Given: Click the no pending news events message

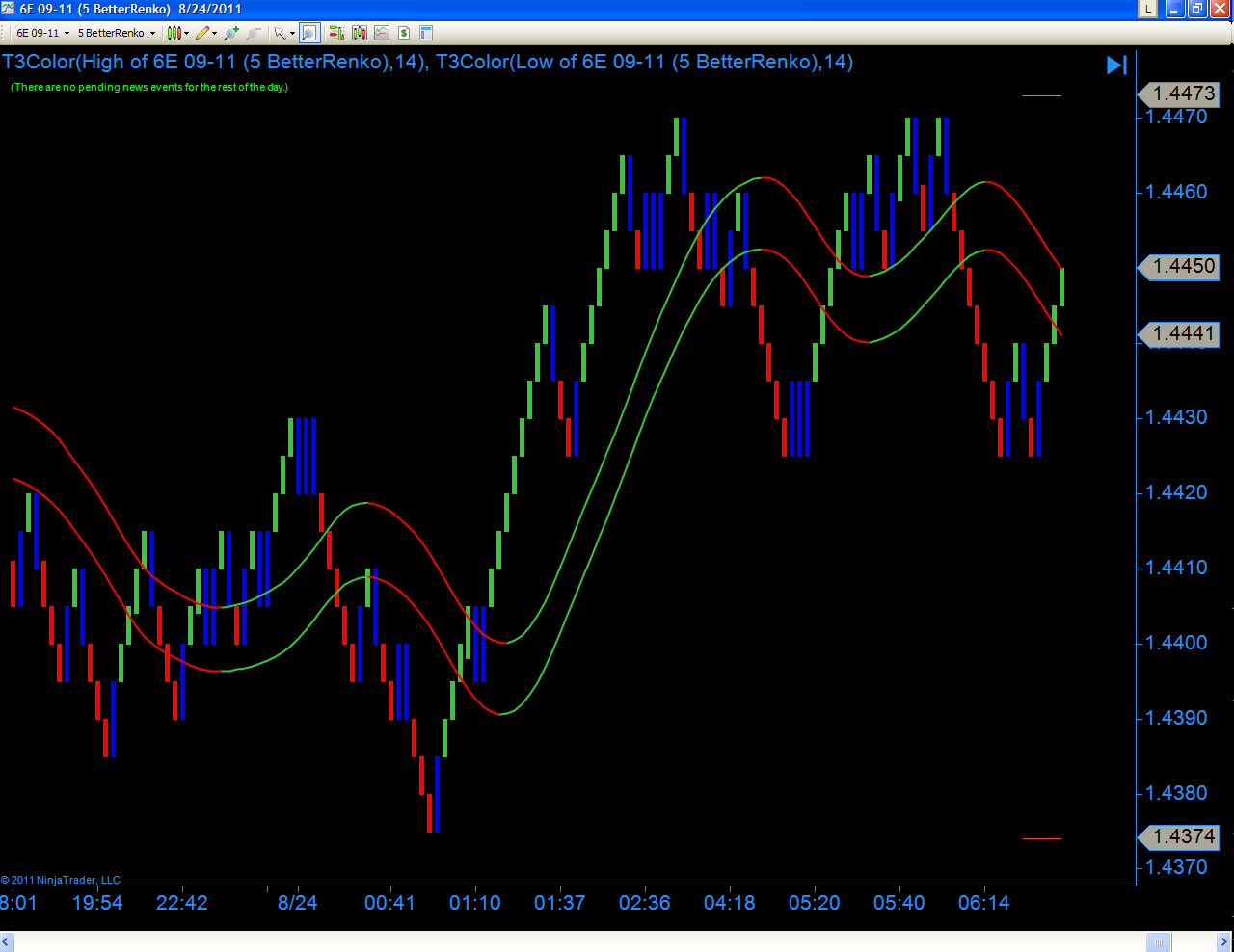Looking at the screenshot, I should 149,87.
